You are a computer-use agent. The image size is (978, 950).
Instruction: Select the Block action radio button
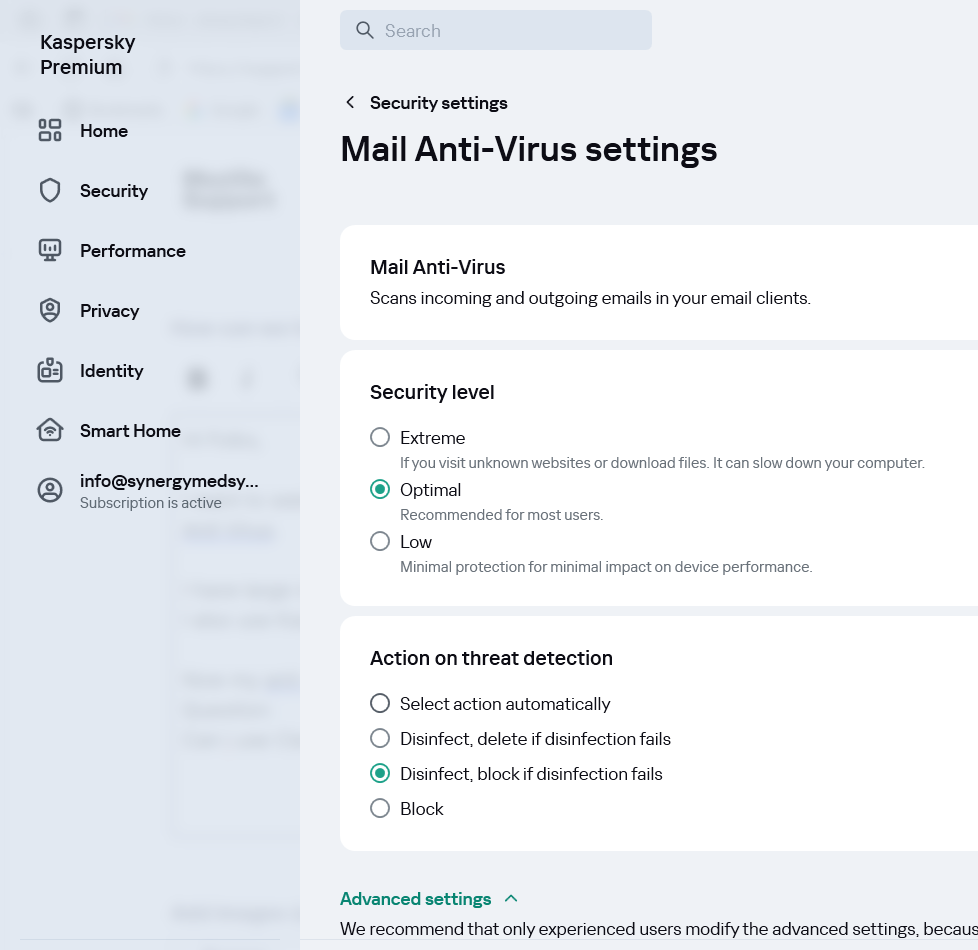[x=380, y=809]
